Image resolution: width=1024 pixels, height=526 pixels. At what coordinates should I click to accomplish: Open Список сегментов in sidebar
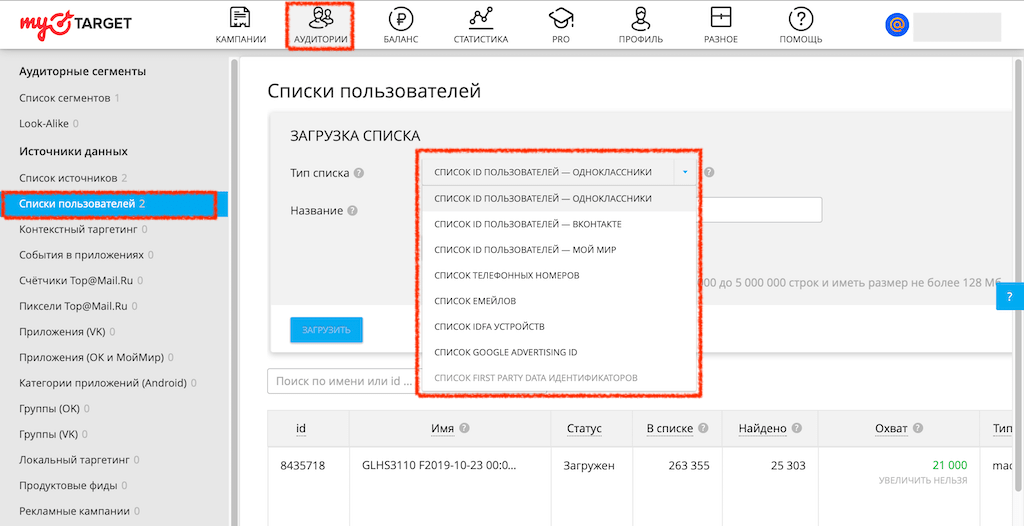64,98
